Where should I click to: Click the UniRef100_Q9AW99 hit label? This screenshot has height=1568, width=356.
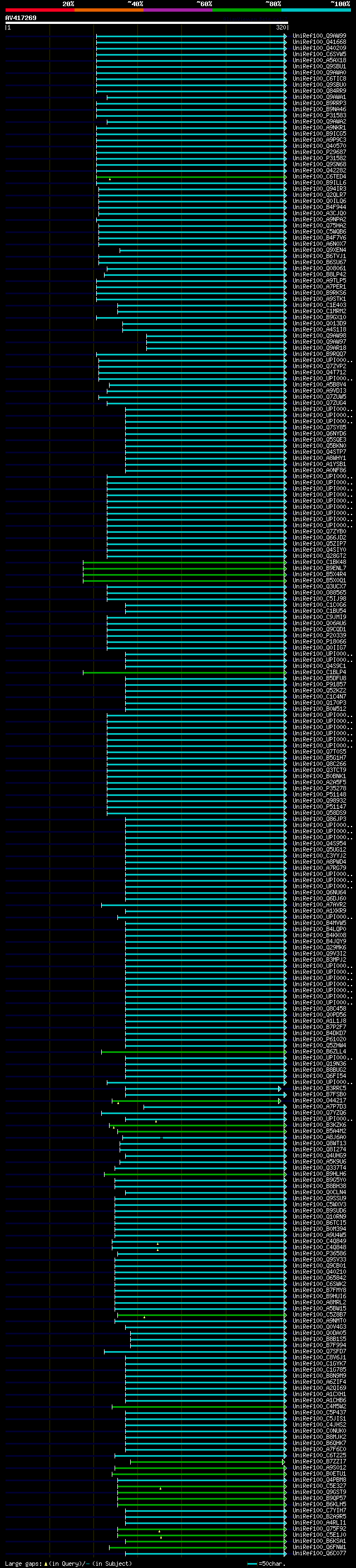(x=319, y=36)
